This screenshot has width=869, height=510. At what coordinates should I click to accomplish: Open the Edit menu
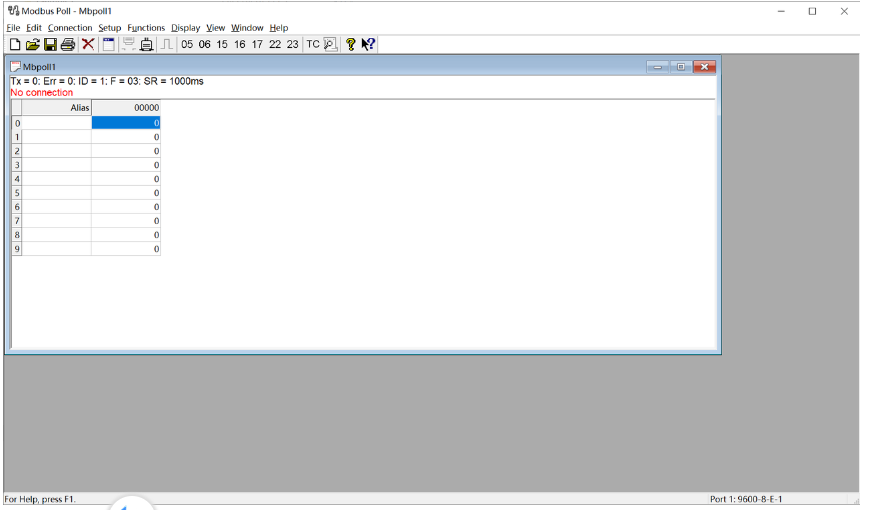[x=34, y=28]
